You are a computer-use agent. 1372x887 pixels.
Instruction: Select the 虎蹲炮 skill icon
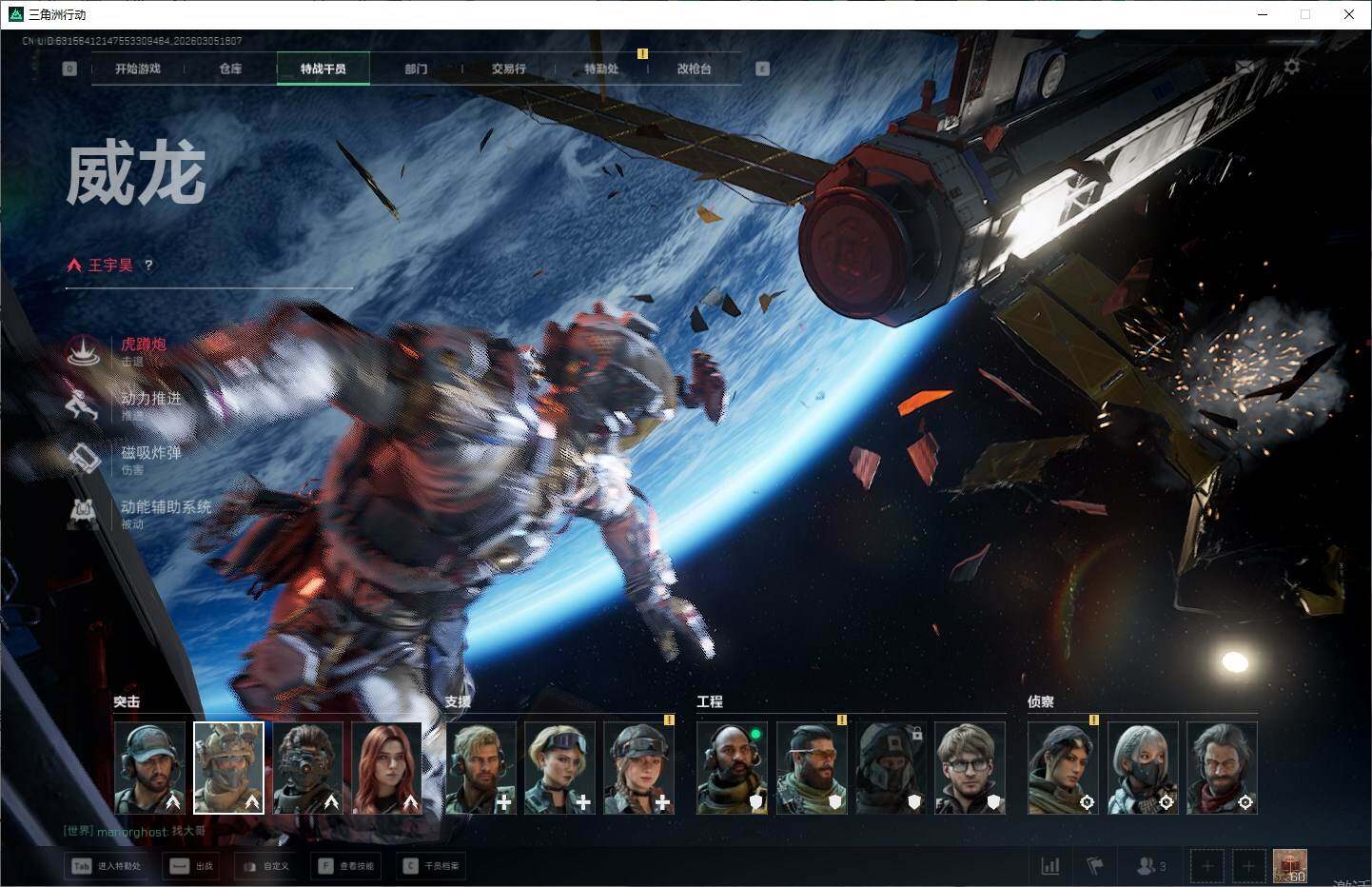(x=84, y=351)
